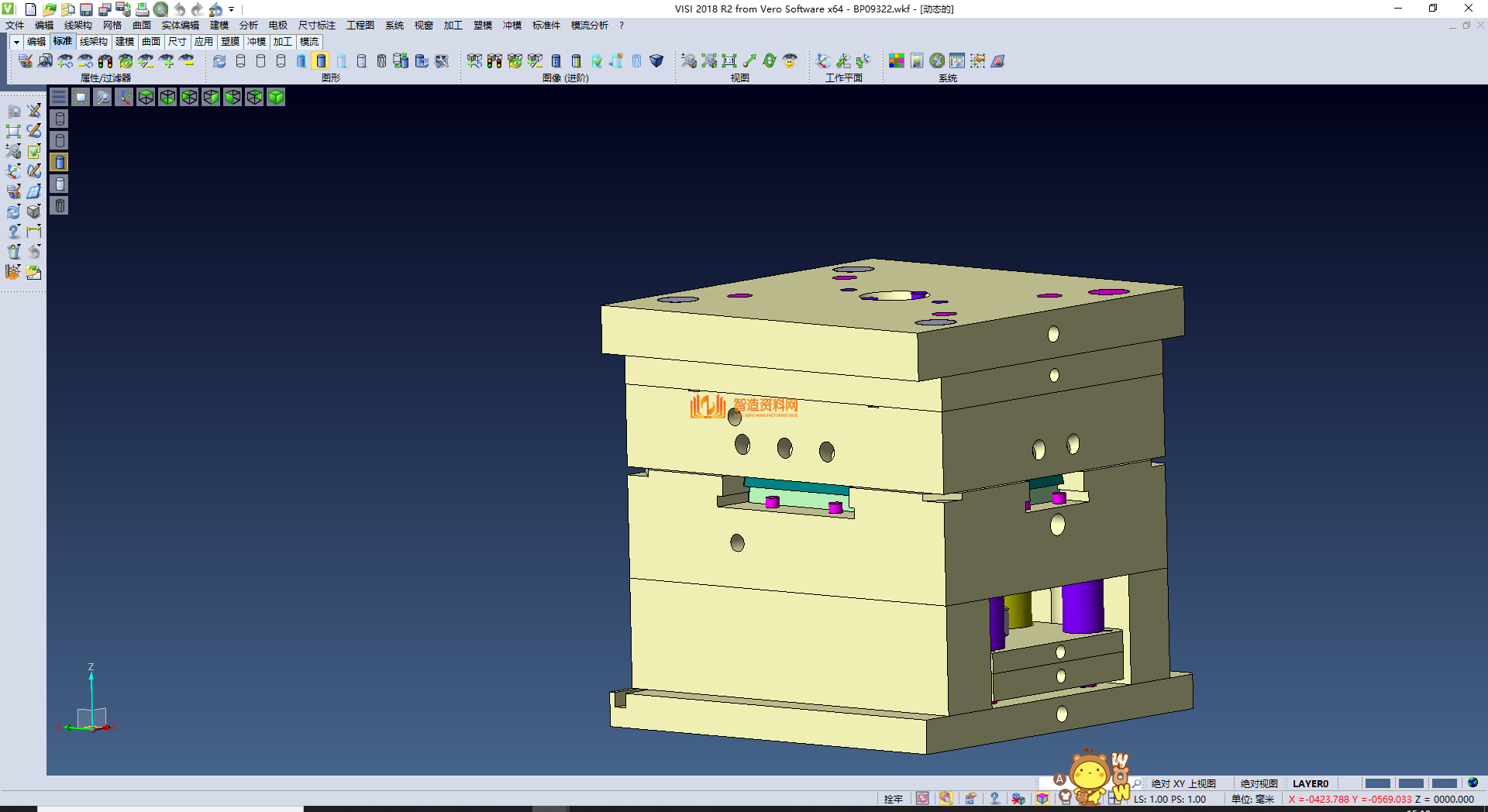Click the Save file icon
This screenshot has width=1488, height=812.
86,9
